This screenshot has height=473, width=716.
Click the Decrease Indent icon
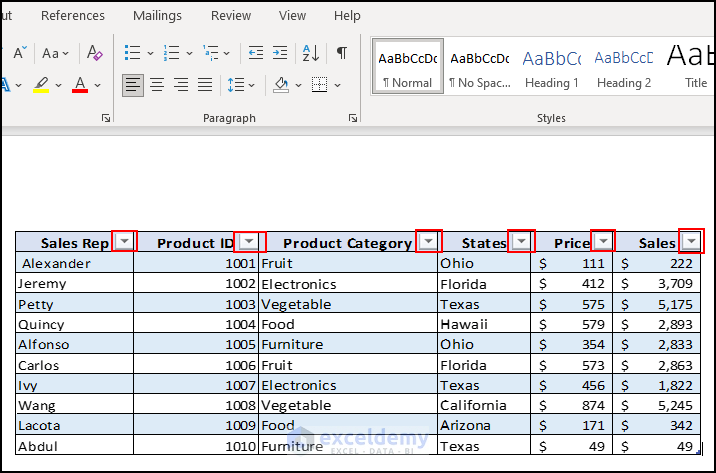click(x=256, y=53)
